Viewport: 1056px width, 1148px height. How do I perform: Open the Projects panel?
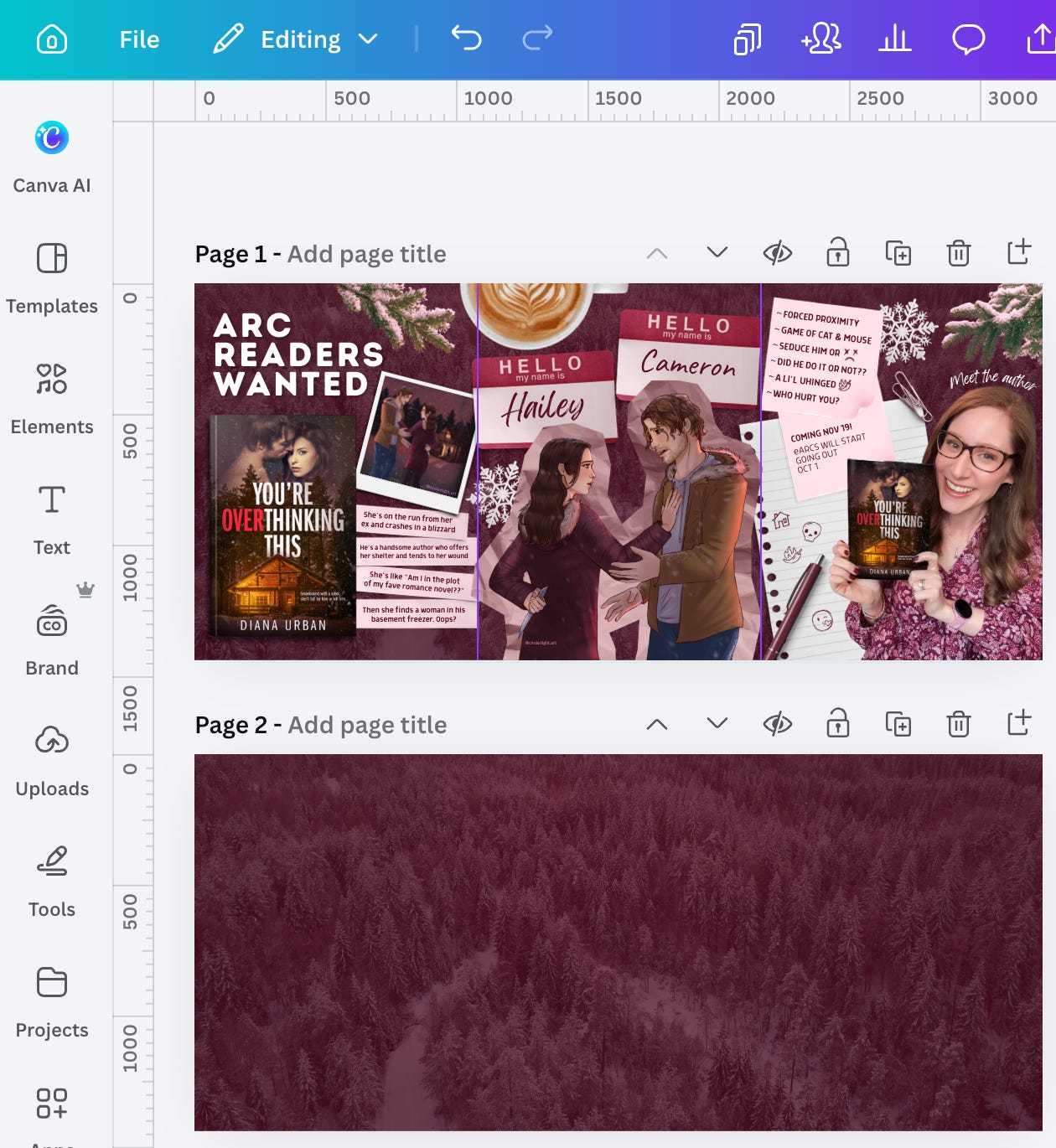(52, 1003)
